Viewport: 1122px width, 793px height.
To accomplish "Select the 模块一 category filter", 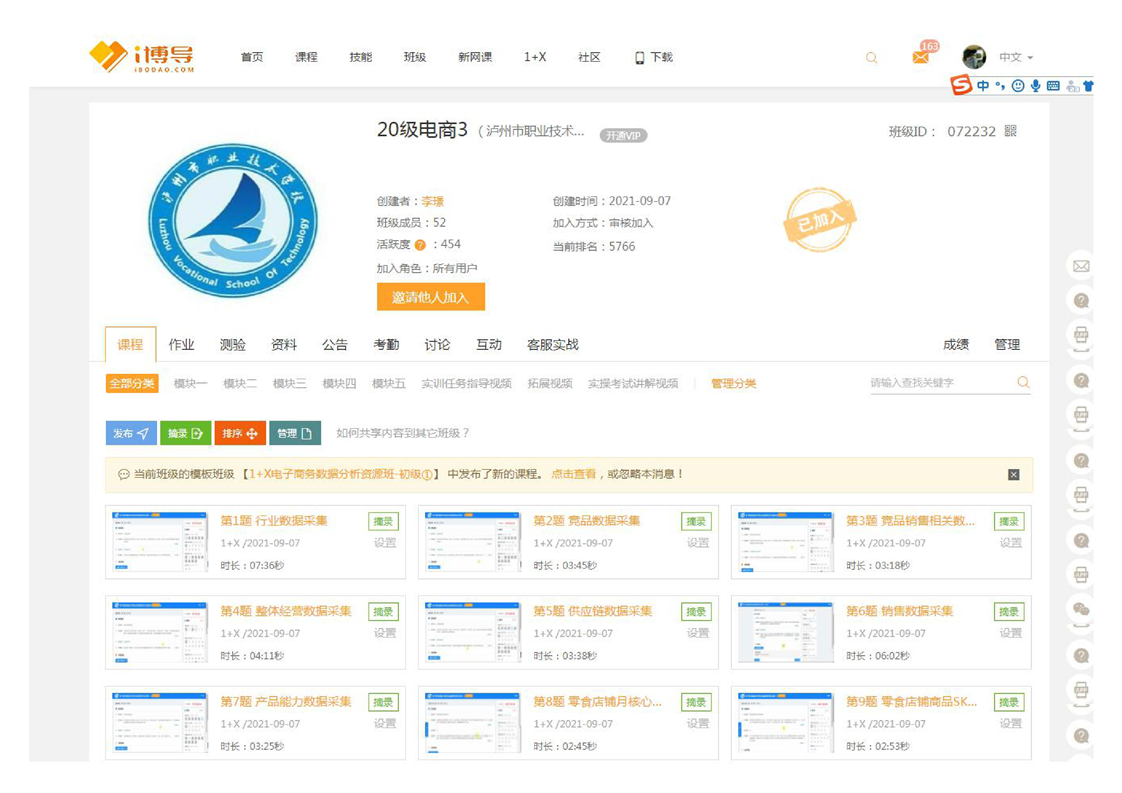I will [190, 383].
